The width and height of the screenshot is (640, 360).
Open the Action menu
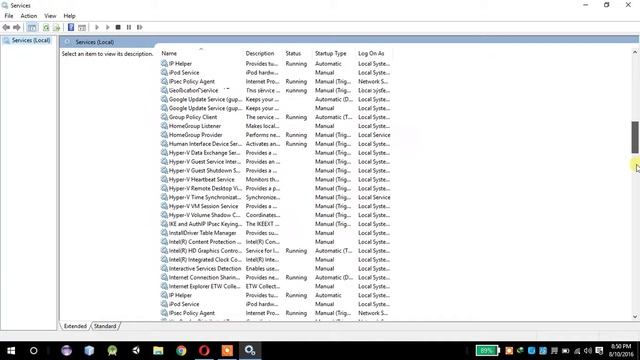click(29, 16)
